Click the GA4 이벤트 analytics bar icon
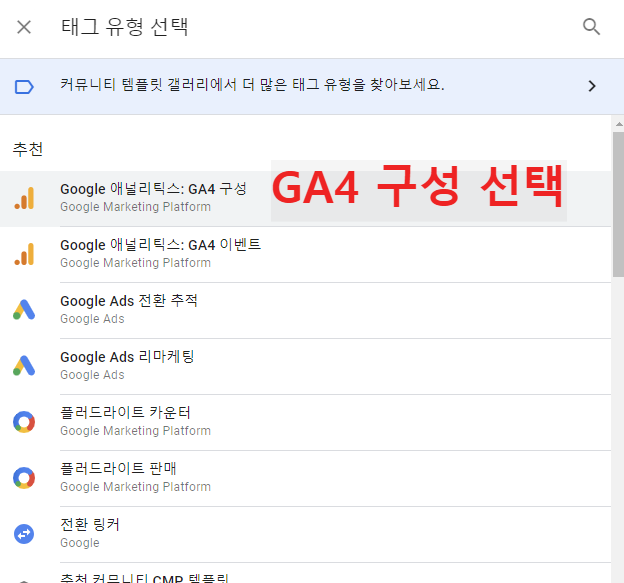The height and width of the screenshot is (583, 624). pyautogui.click(x=24, y=254)
